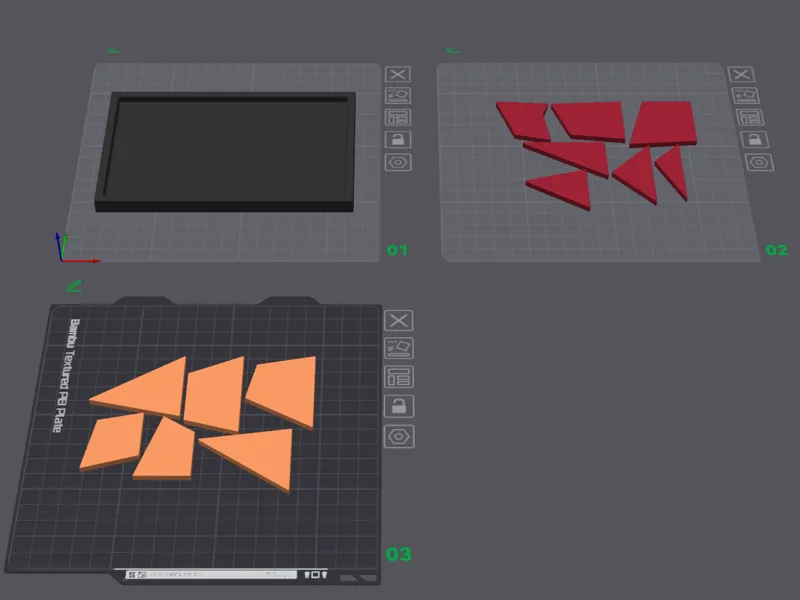Select the bottom-middle orange quadrilateral piece

coord(167,452)
